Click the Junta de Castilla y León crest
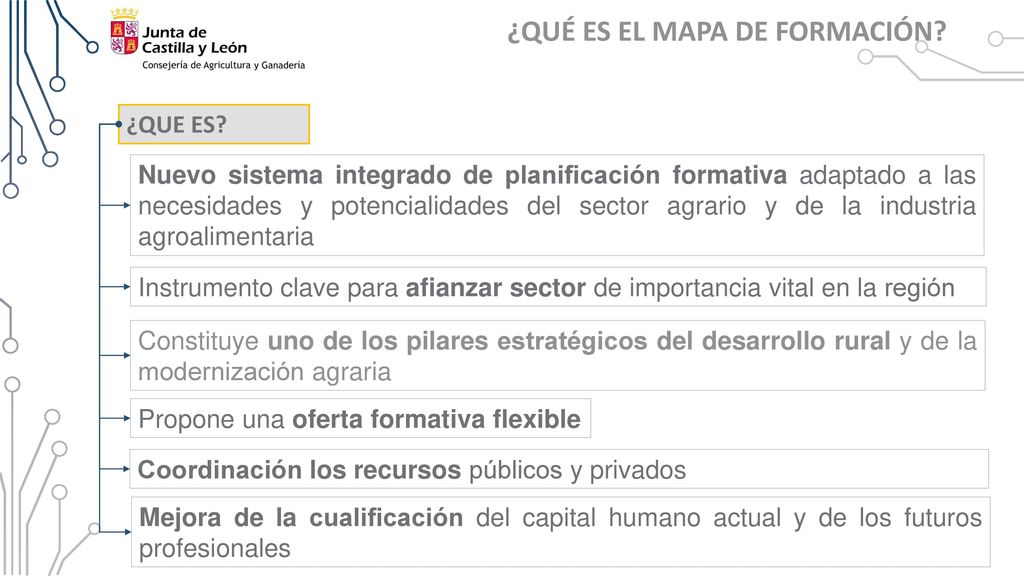The image size is (1024, 576). point(124,32)
